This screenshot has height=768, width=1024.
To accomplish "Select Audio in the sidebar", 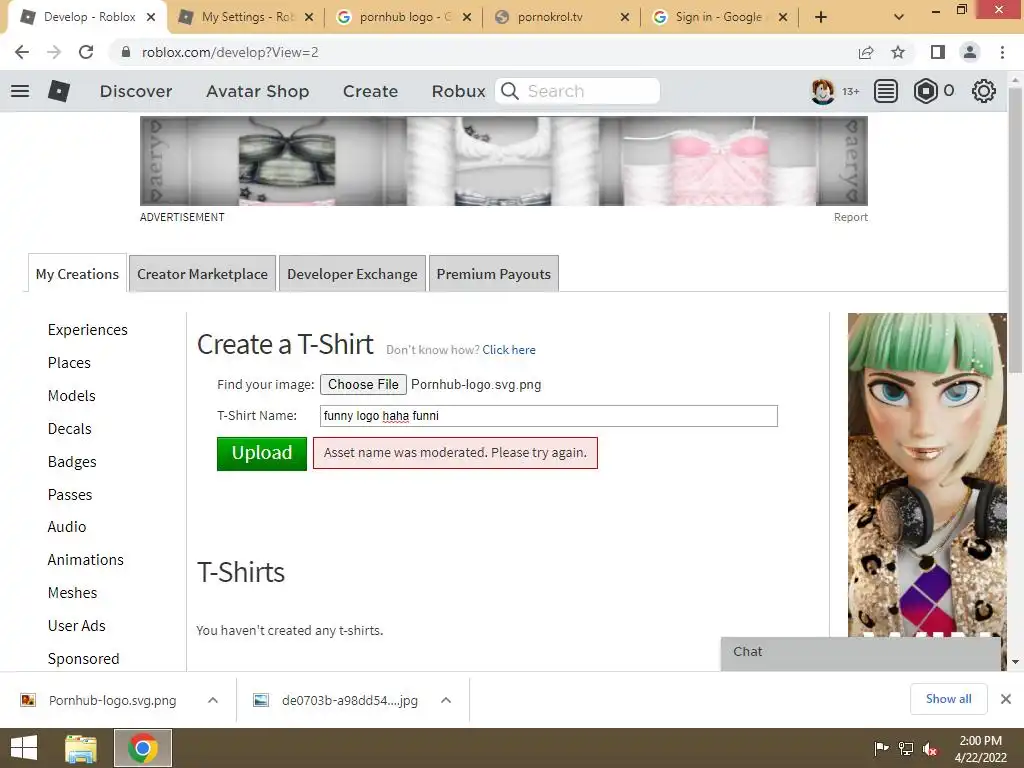I will pos(67,526).
